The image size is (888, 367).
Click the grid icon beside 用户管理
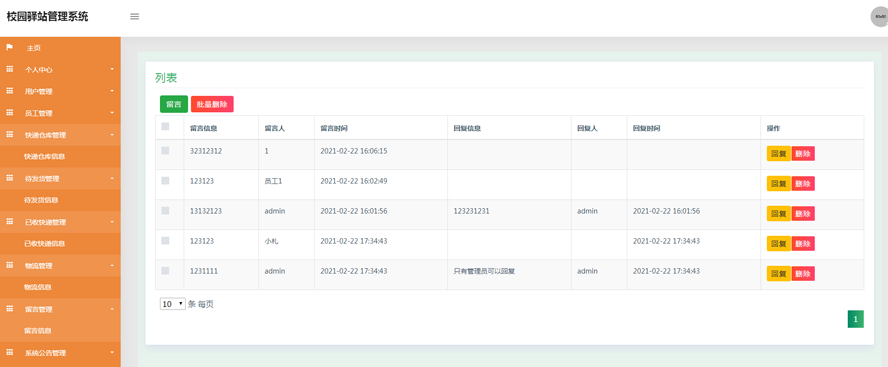pyautogui.click(x=10, y=91)
